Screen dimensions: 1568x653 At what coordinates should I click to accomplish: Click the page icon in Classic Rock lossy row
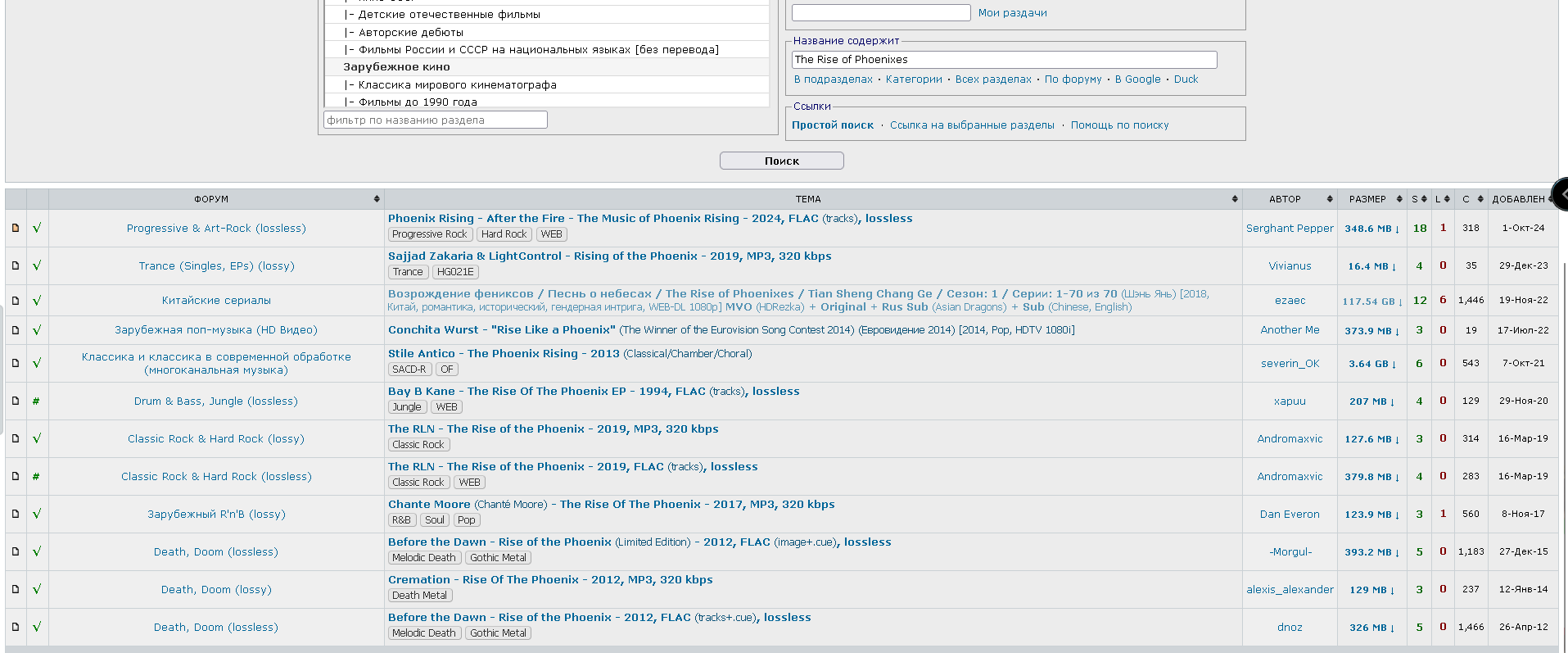click(16, 438)
